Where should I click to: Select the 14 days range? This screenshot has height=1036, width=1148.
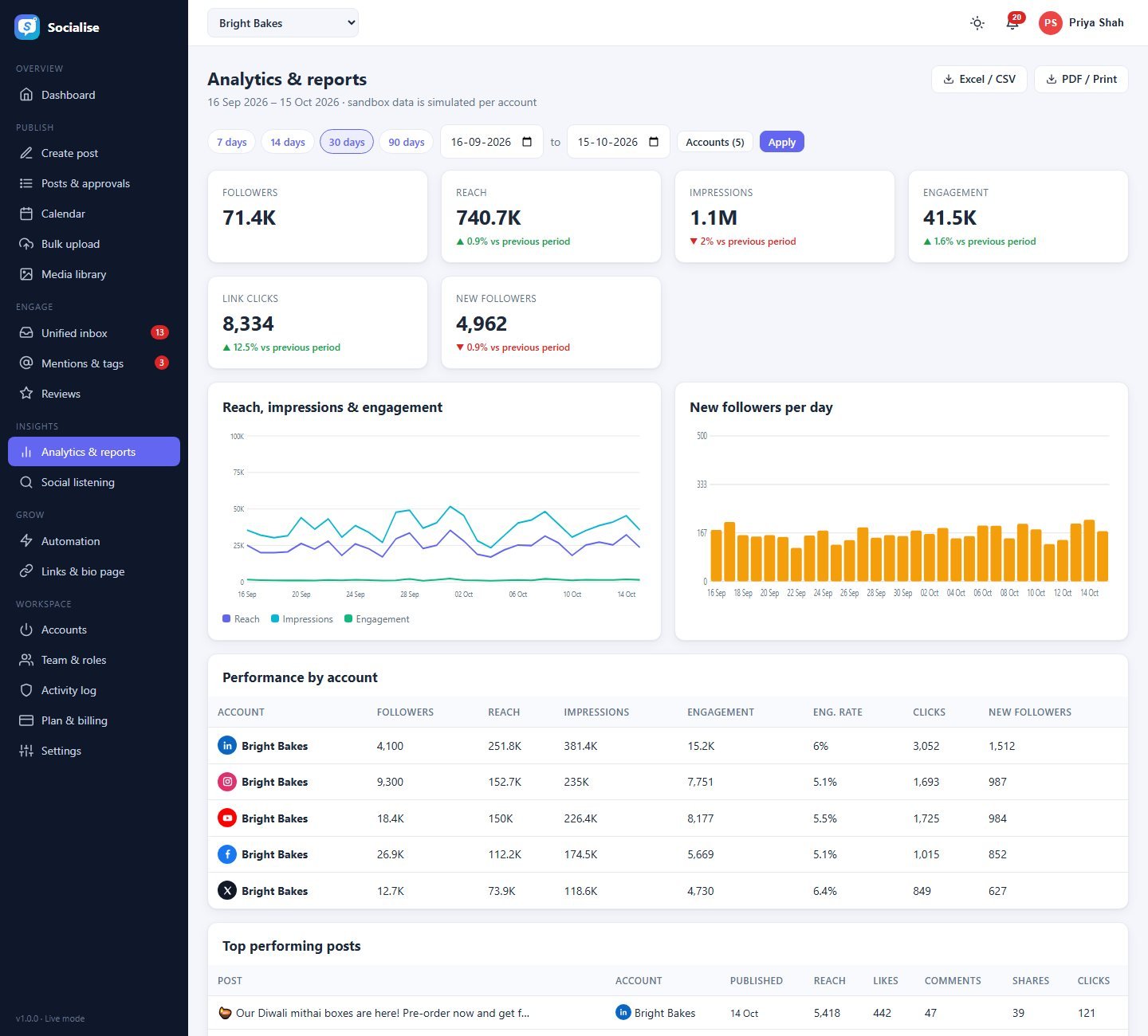[288, 142]
